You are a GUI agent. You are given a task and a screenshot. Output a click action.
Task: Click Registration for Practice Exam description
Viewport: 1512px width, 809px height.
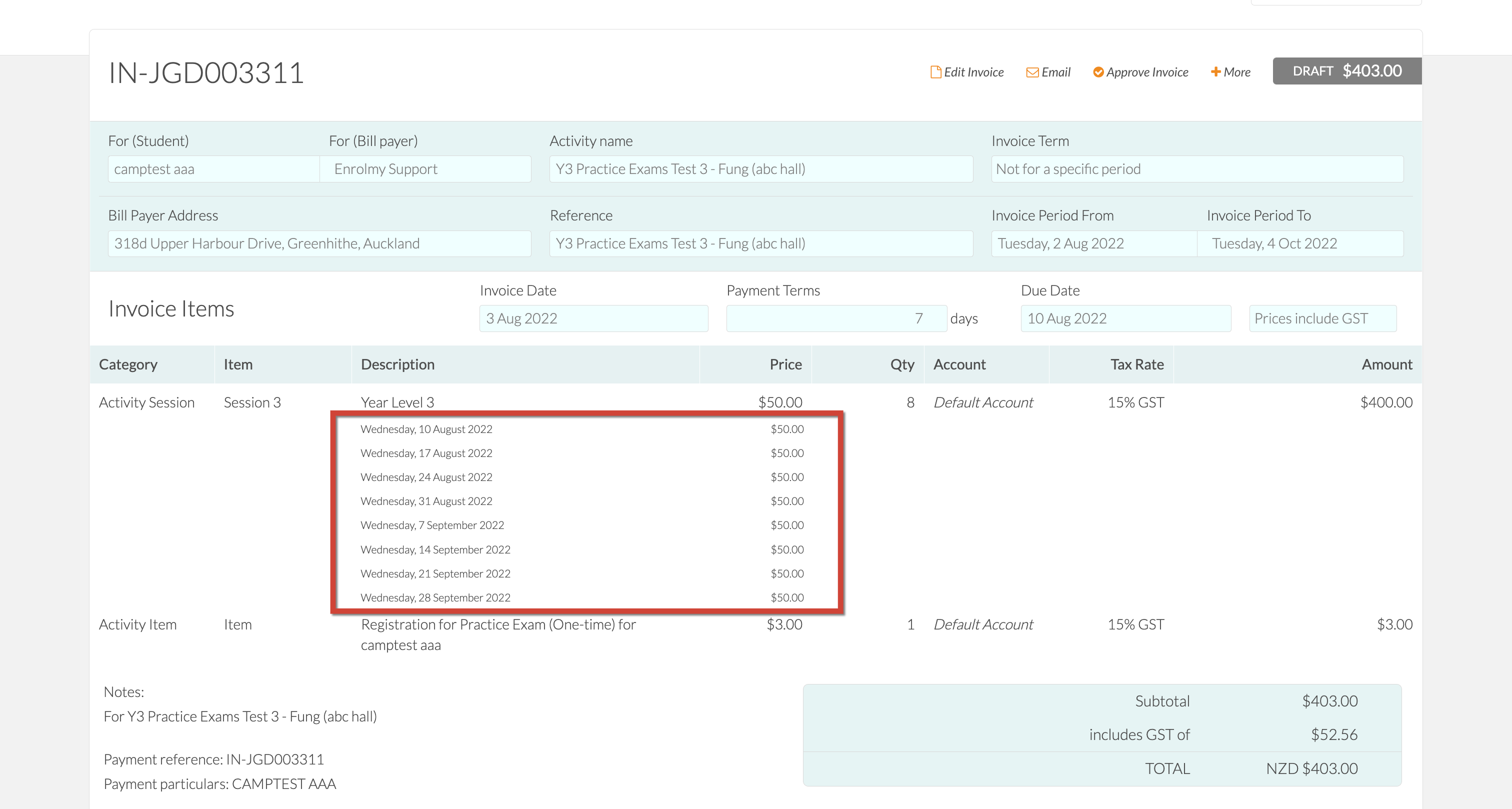[498, 634]
